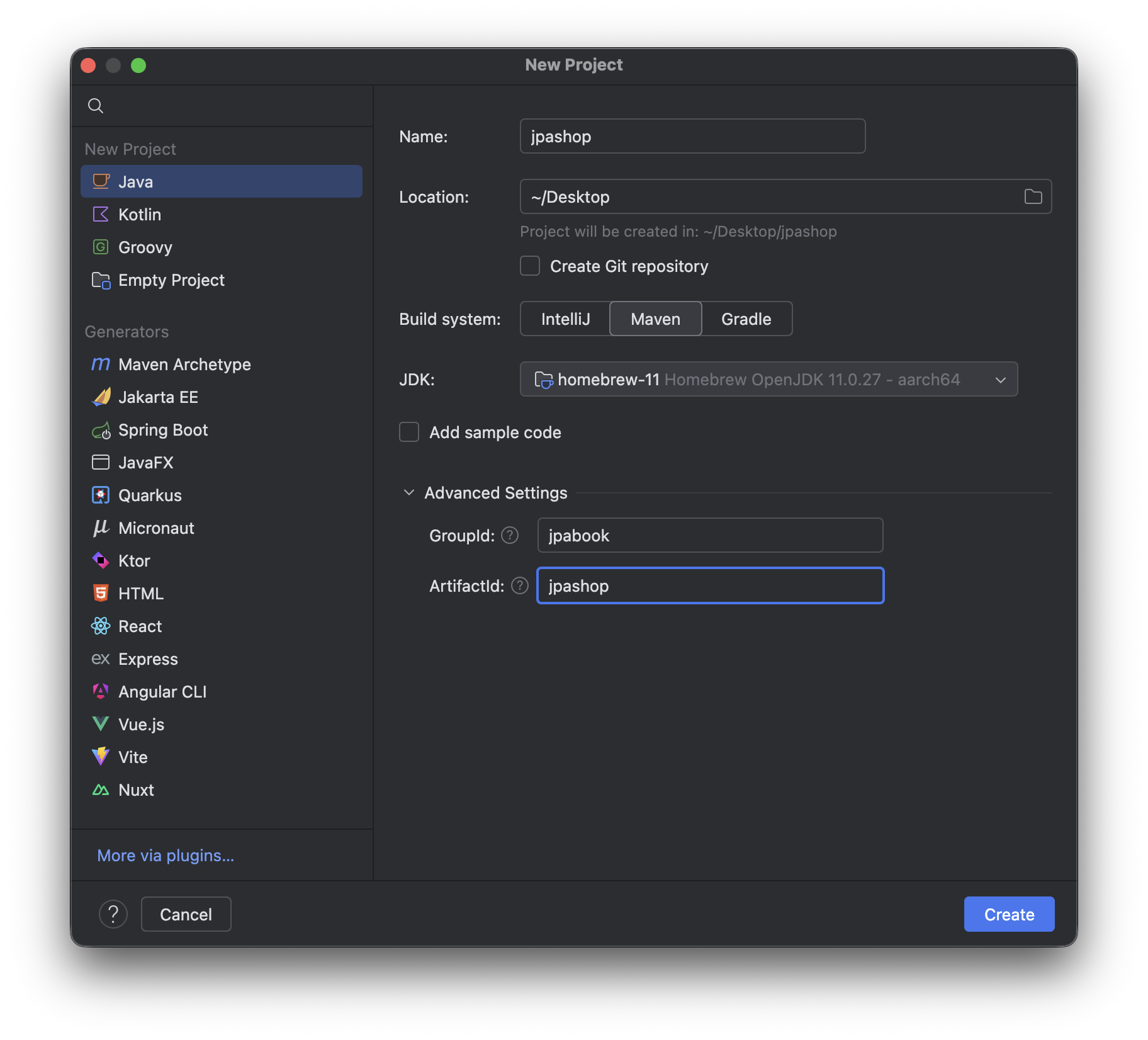Click into the Name text field
Screen dimensions: 1148x1040
point(692,137)
